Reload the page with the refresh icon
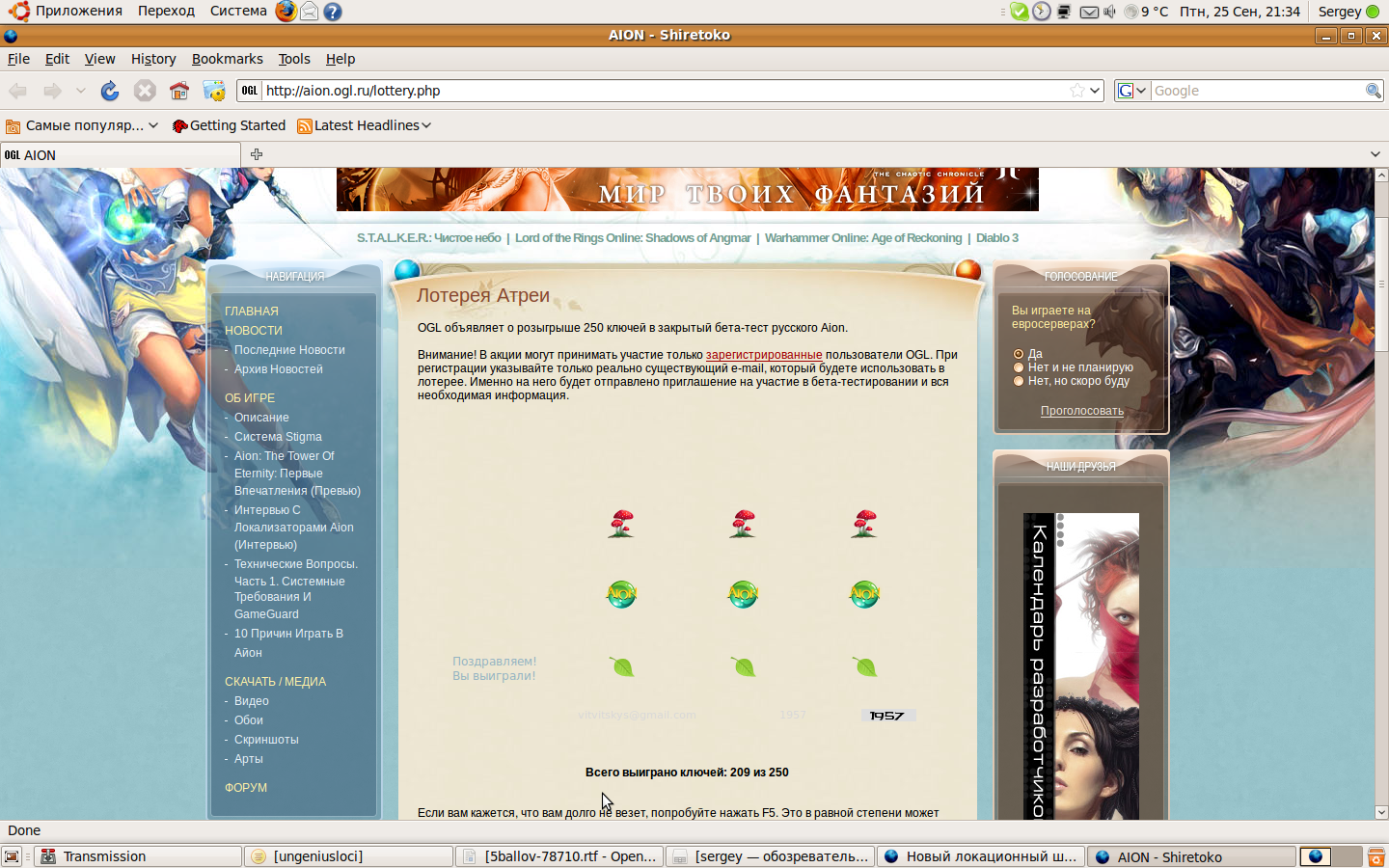This screenshot has height=868, width=1389. (x=110, y=91)
